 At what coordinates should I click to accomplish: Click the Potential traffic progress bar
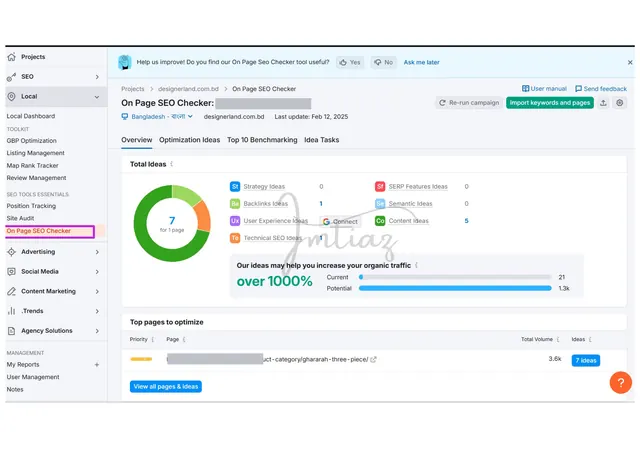pos(455,288)
